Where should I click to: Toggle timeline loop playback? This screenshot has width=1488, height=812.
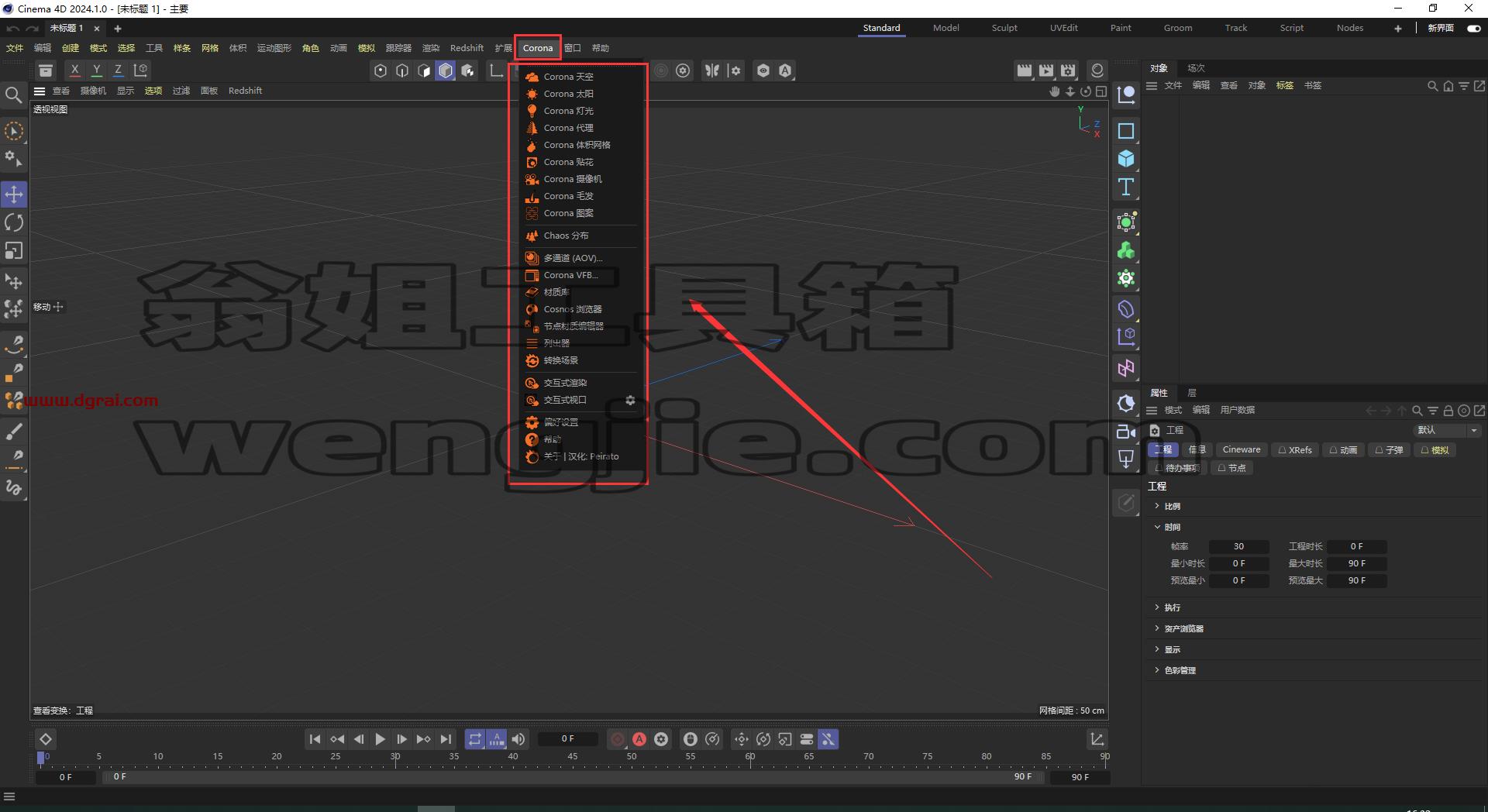[475, 739]
